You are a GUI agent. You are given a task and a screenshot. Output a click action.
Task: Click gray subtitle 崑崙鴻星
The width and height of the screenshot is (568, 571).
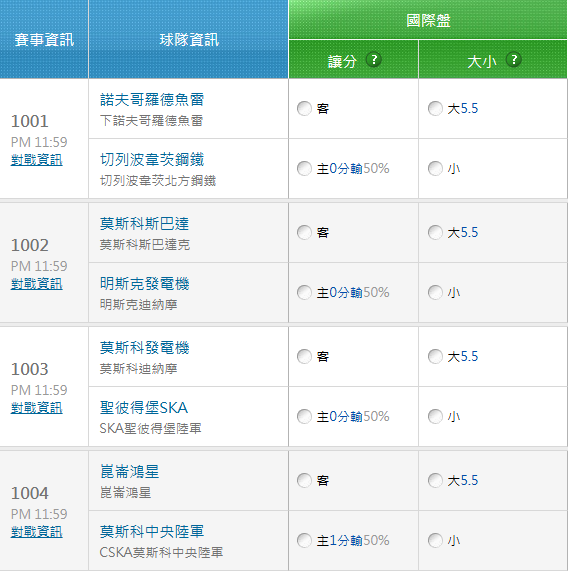125,492
